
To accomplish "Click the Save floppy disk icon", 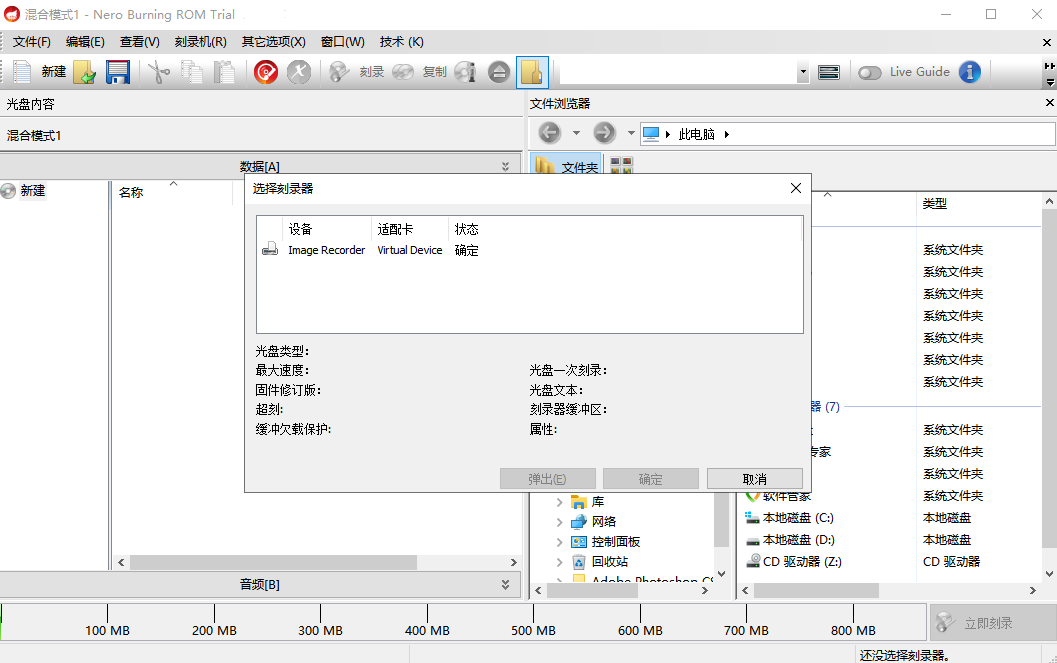I will [x=118, y=72].
